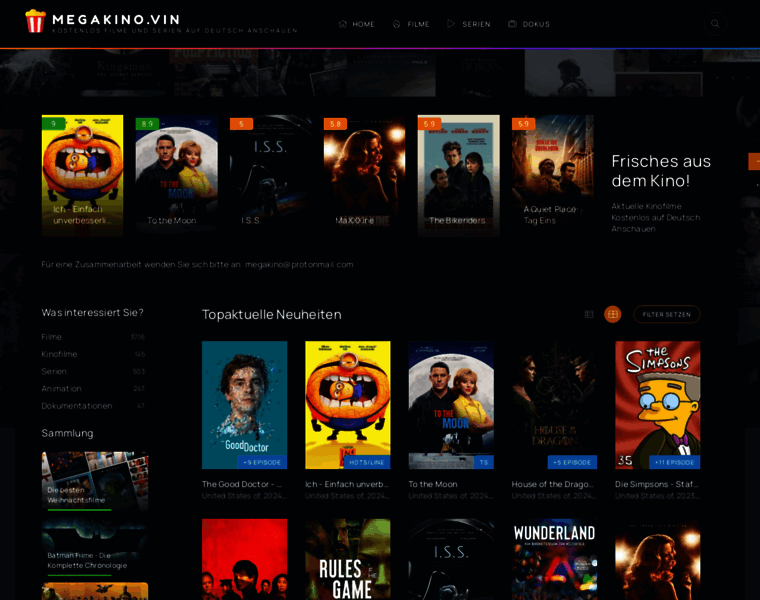This screenshot has width=760, height=600.
Task: Click the Sammlung heading
Action: (x=67, y=433)
